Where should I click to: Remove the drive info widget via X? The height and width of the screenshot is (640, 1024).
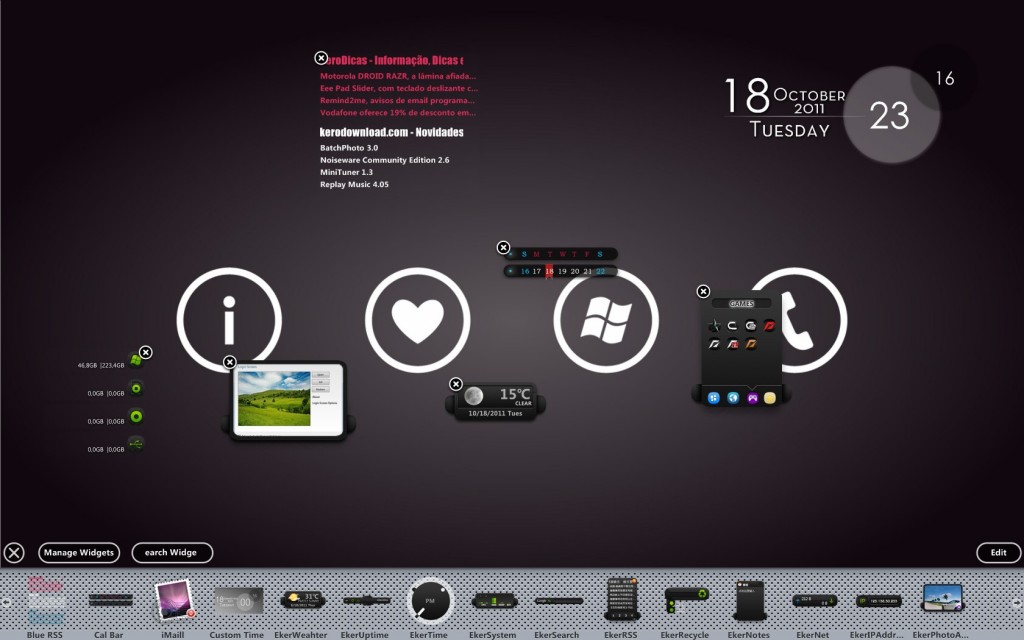tap(146, 353)
